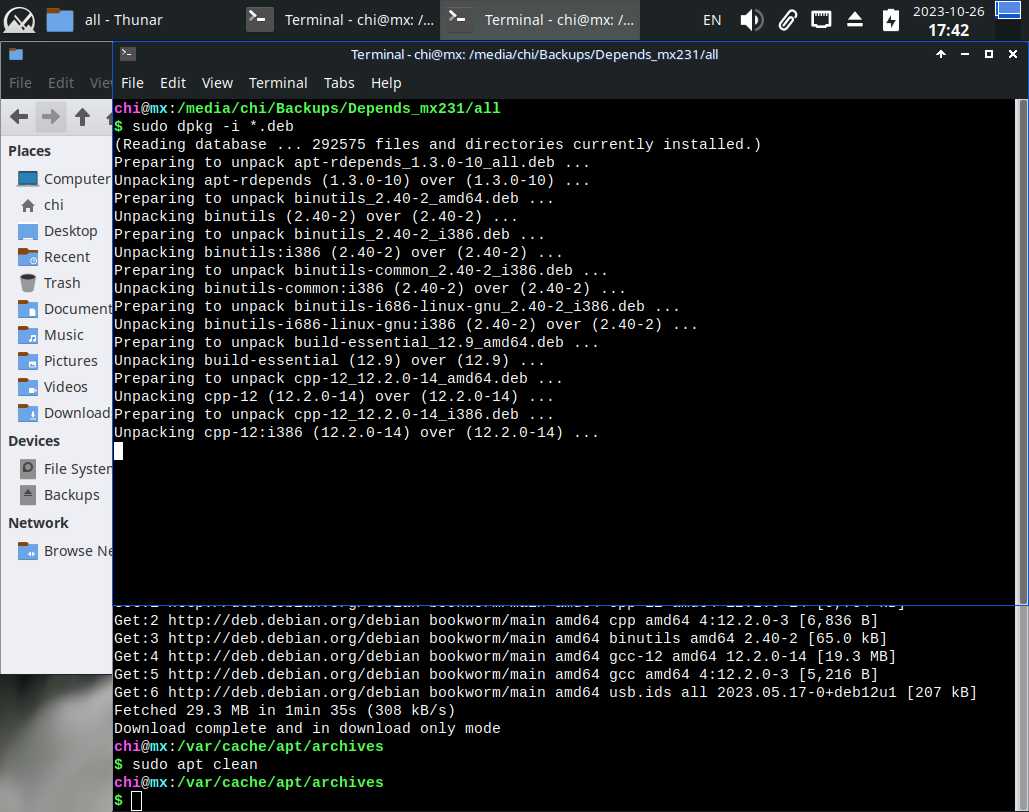Click the eject removable media tray icon
Image resolution: width=1029 pixels, height=812 pixels.
pos(854,20)
